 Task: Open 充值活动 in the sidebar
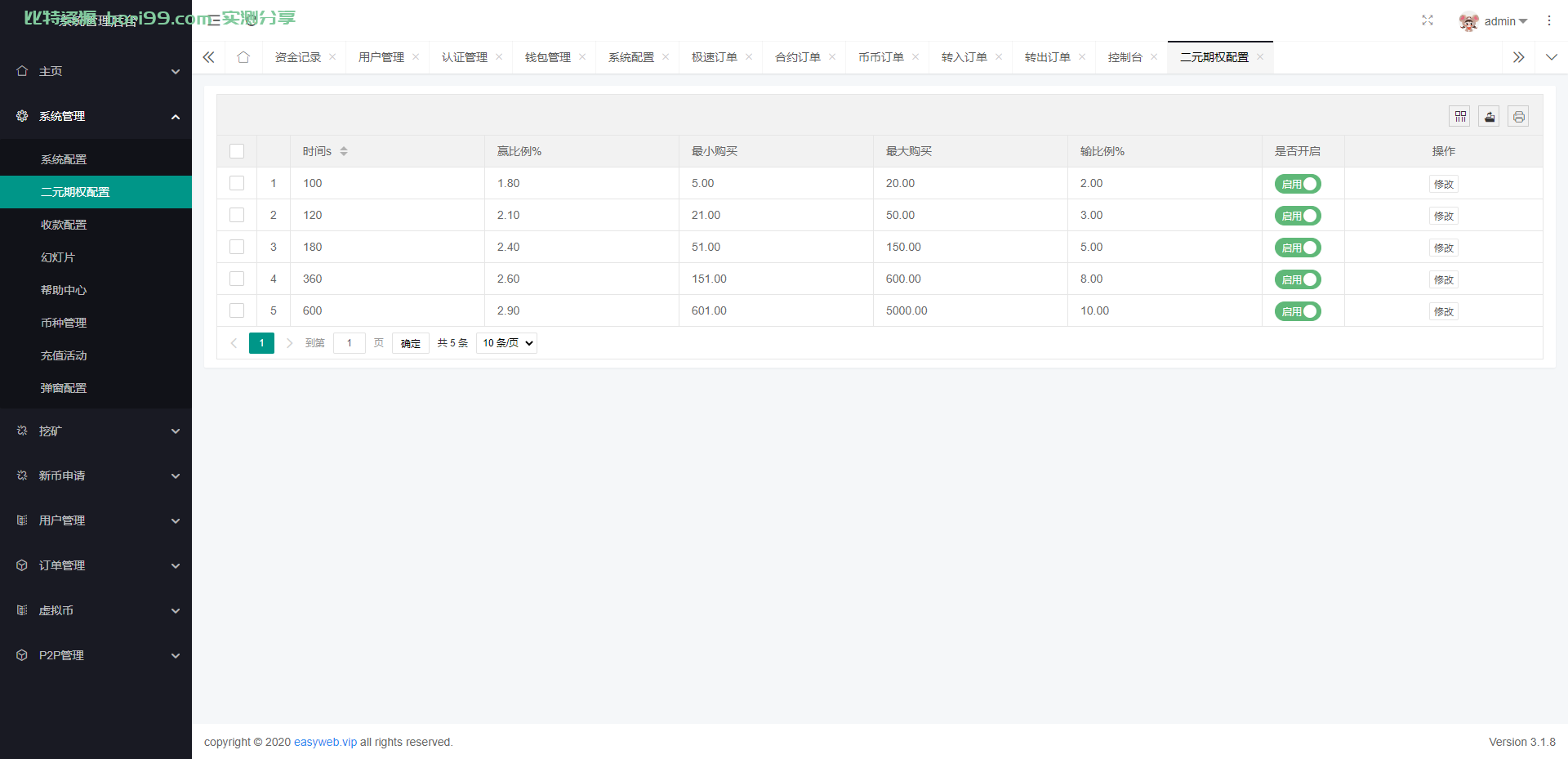tap(96, 355)
